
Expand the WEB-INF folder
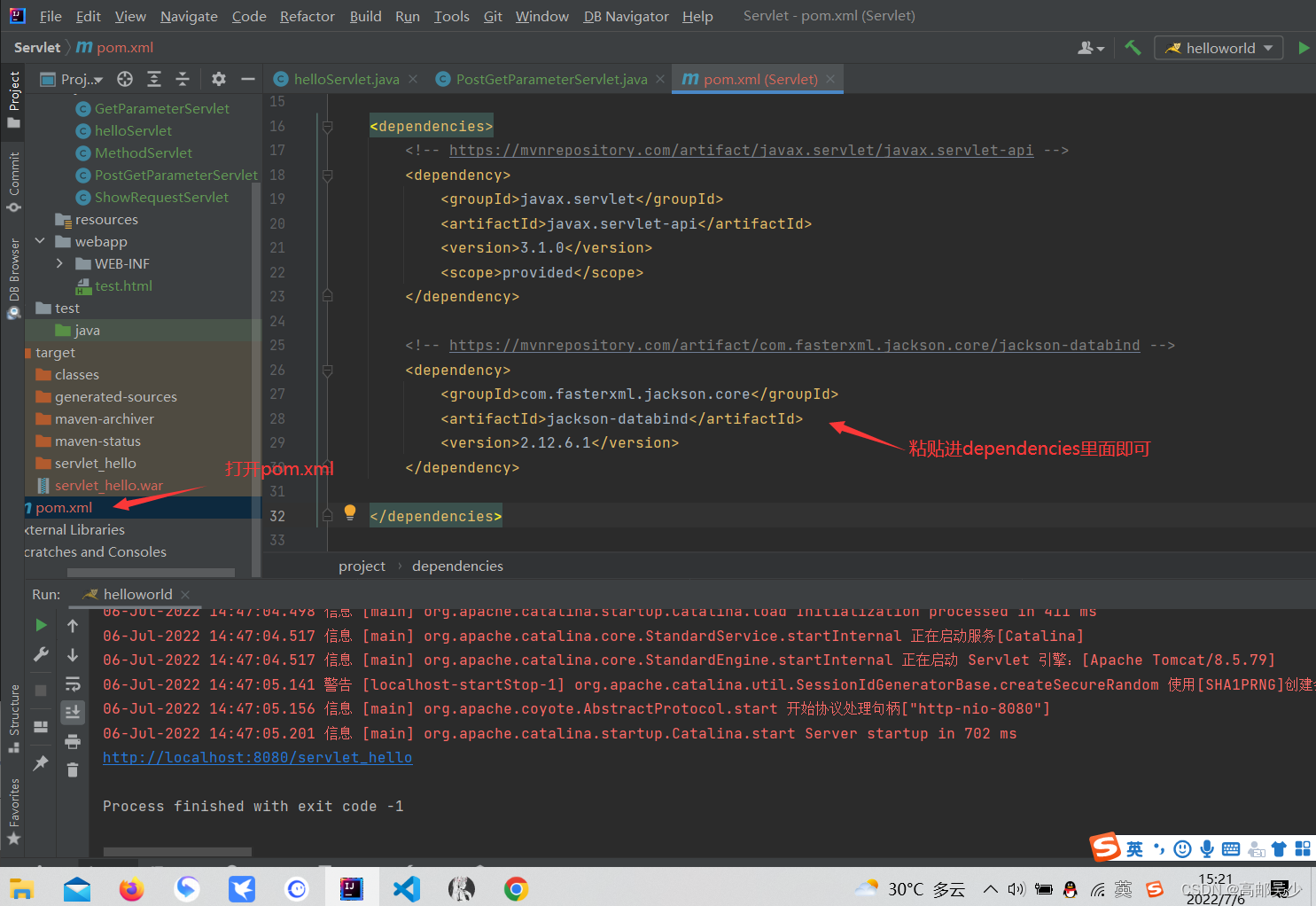[59, 263]
